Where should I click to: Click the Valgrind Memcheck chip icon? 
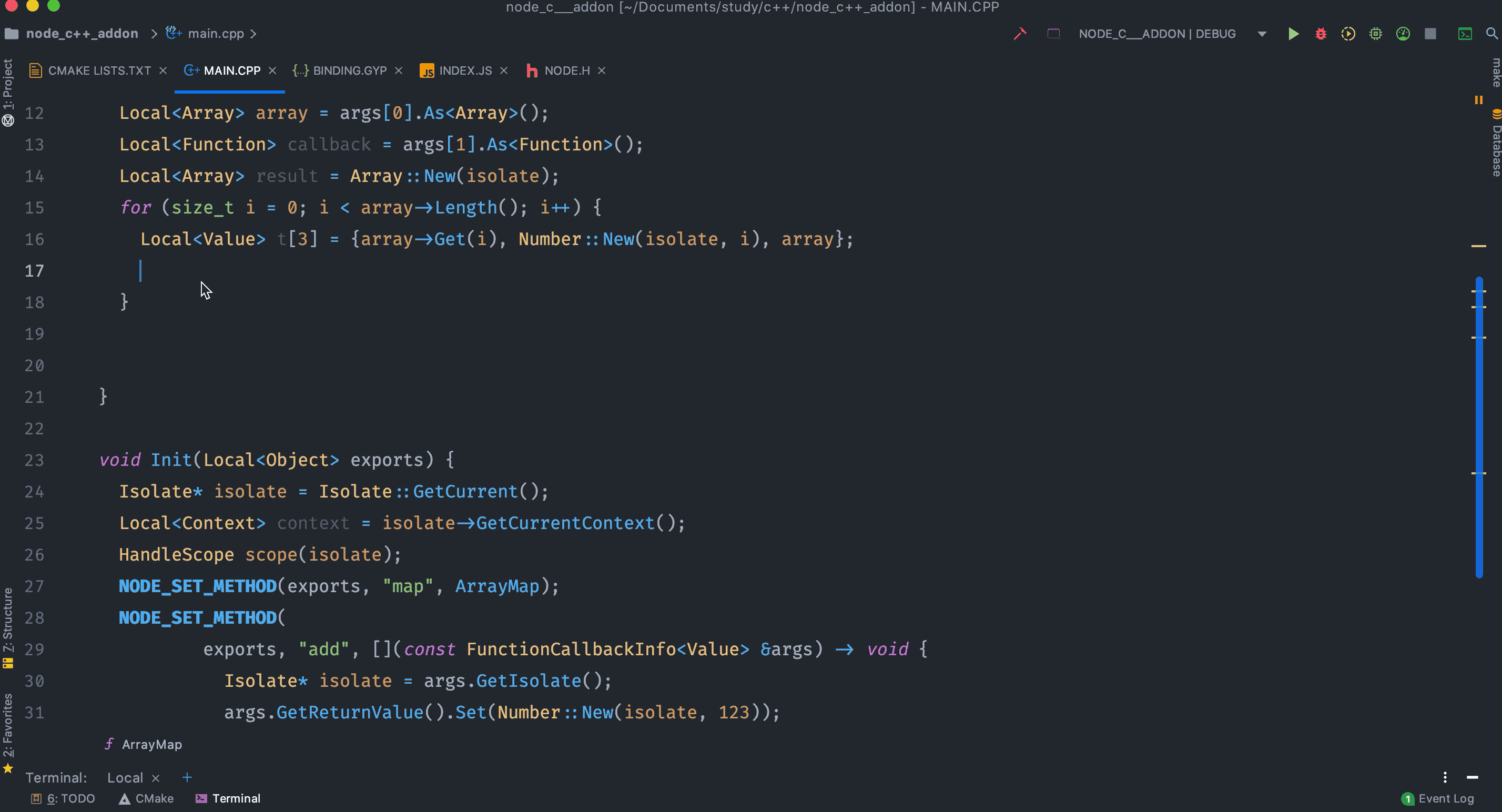pyautogui.click(x=1375, y=34)
